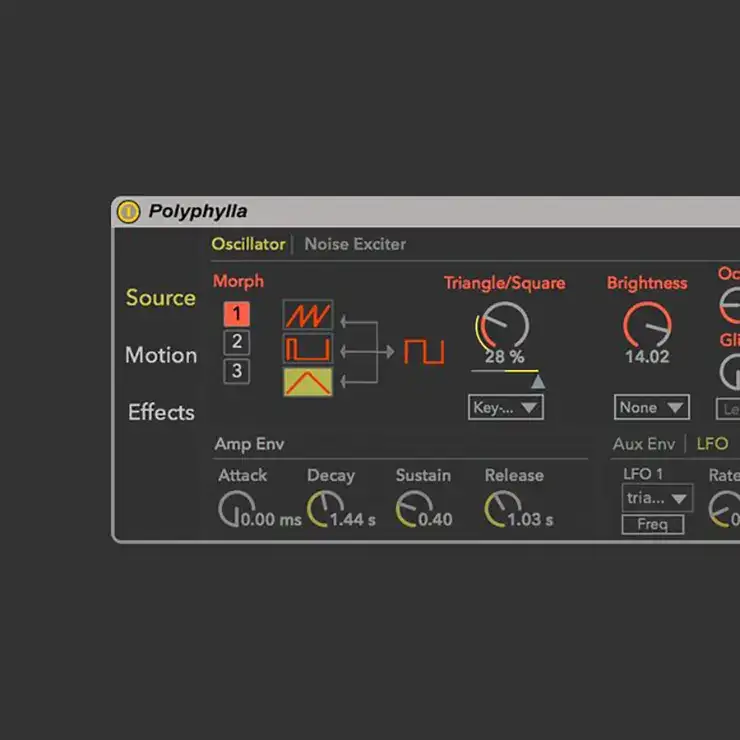Click the 0.00 ms Attack value
This screenshot has width=740, height=740.
[271, 520]
